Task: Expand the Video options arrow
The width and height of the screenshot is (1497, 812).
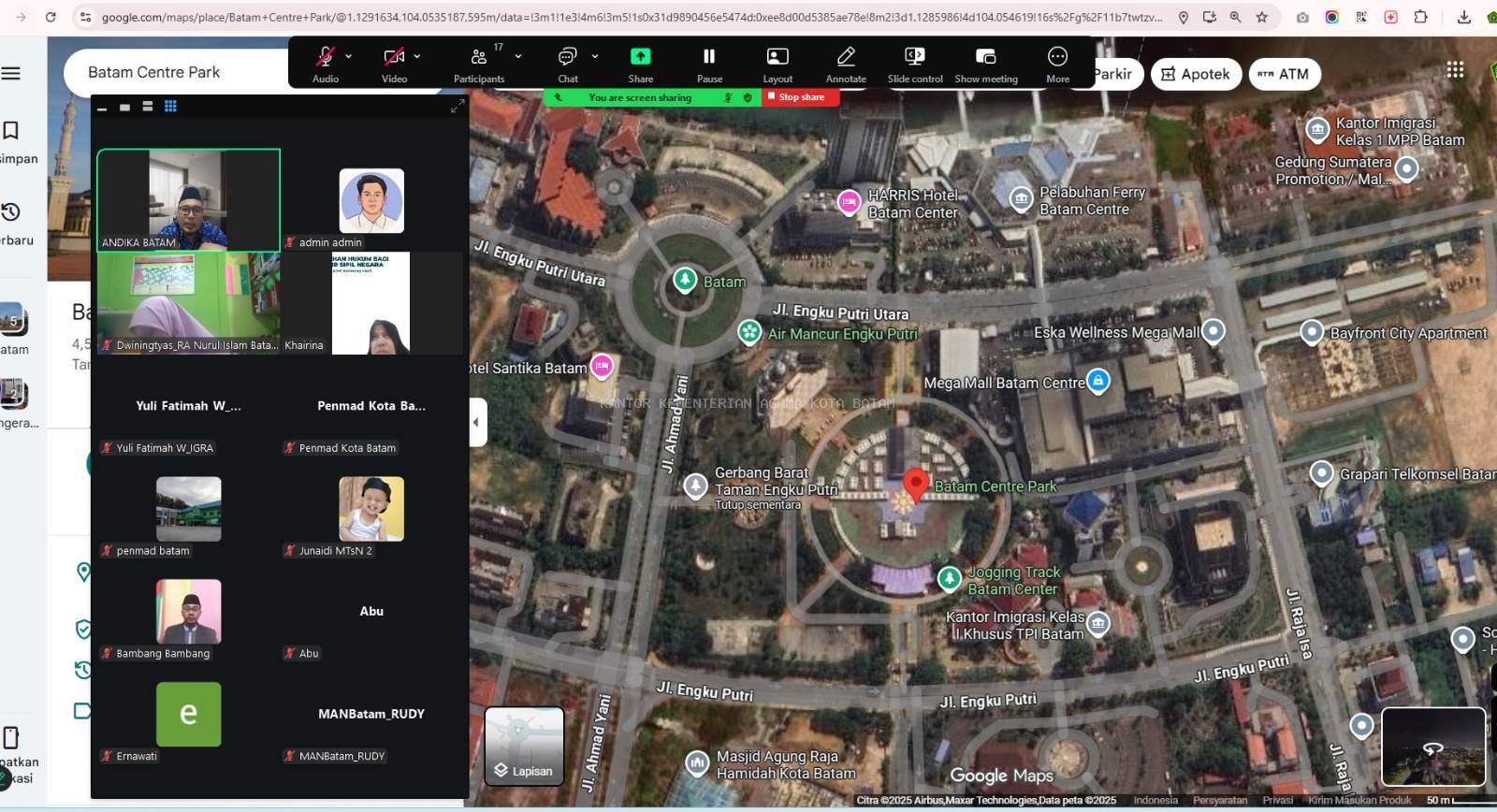Action: pyautogui.click(x=417, y=56)
